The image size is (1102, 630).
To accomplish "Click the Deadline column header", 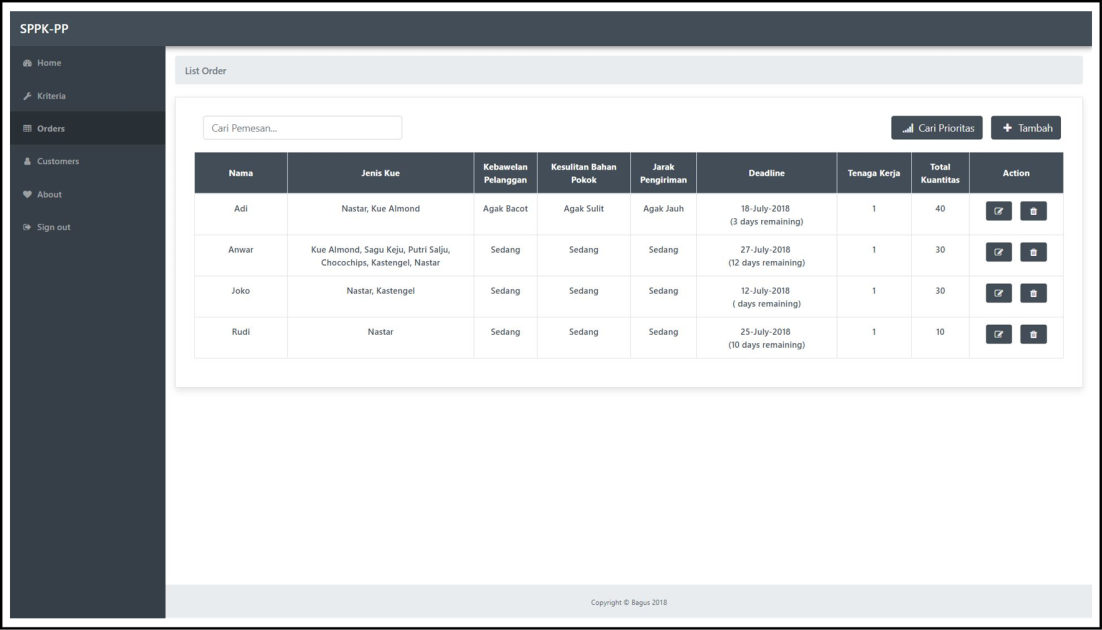I will coord(766,173).
